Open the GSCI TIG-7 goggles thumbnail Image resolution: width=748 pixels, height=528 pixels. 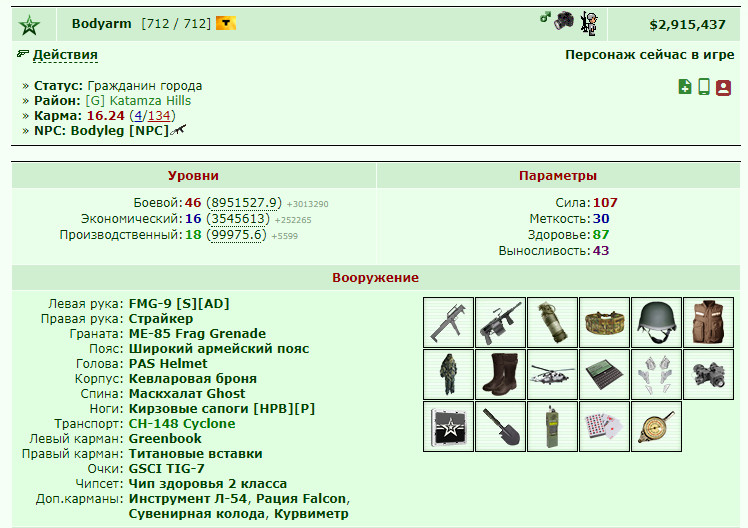[708, 374]
